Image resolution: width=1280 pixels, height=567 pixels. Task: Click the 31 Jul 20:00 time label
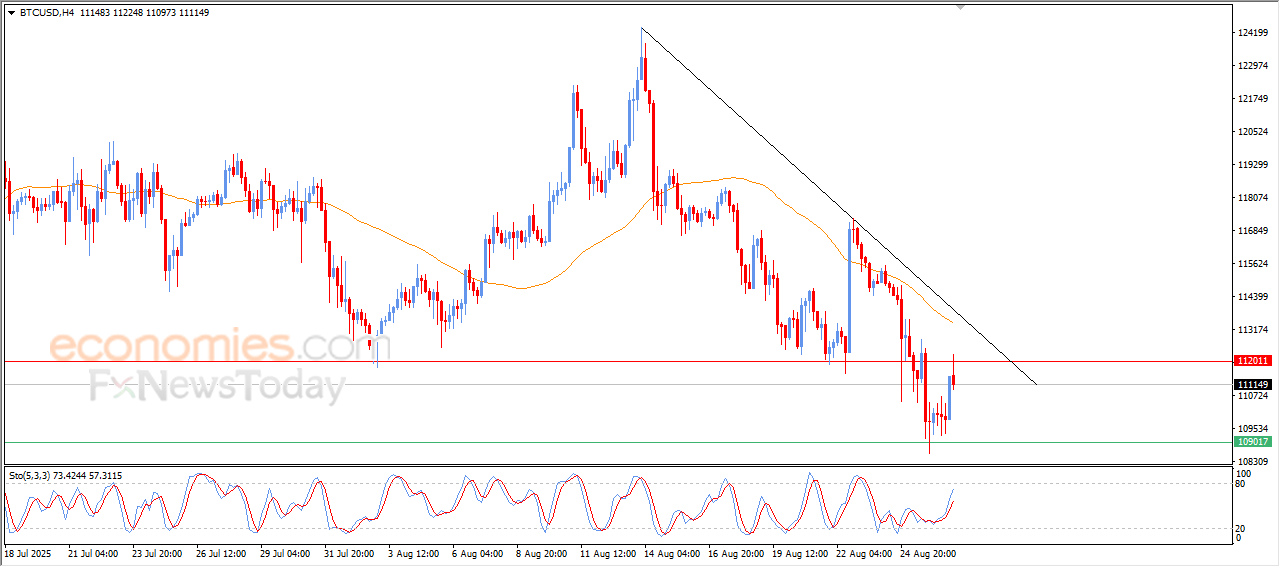pyautogui.click(x=349, y=553)
